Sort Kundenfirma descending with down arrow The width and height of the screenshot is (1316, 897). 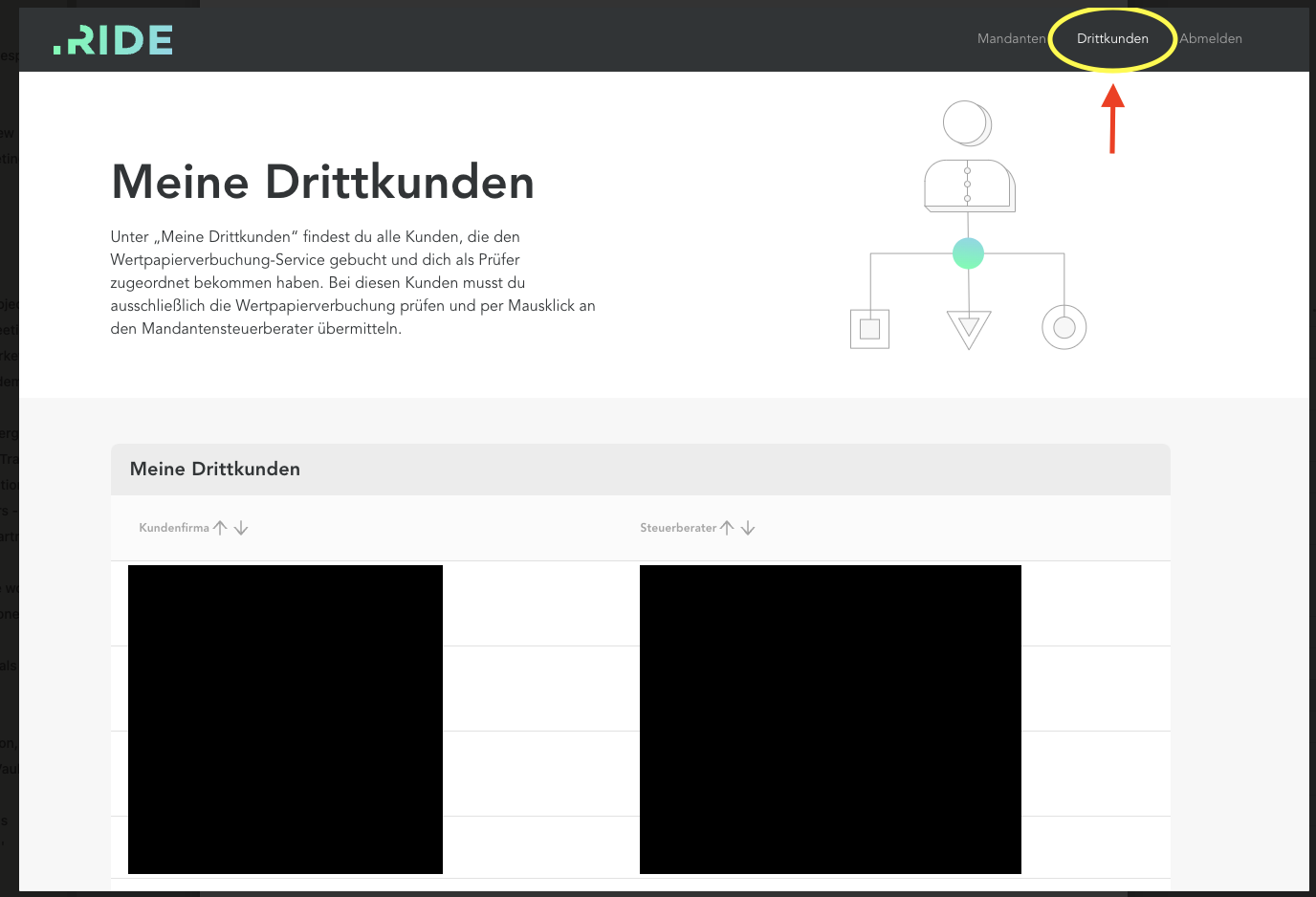(x=241, y=528)
